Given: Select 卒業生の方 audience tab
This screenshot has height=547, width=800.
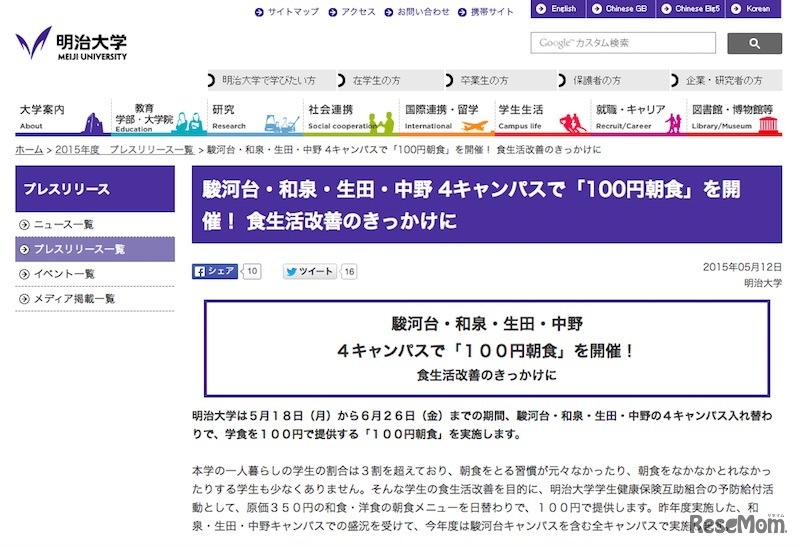Looking at the screenshot, I should [x=501, y=80].
